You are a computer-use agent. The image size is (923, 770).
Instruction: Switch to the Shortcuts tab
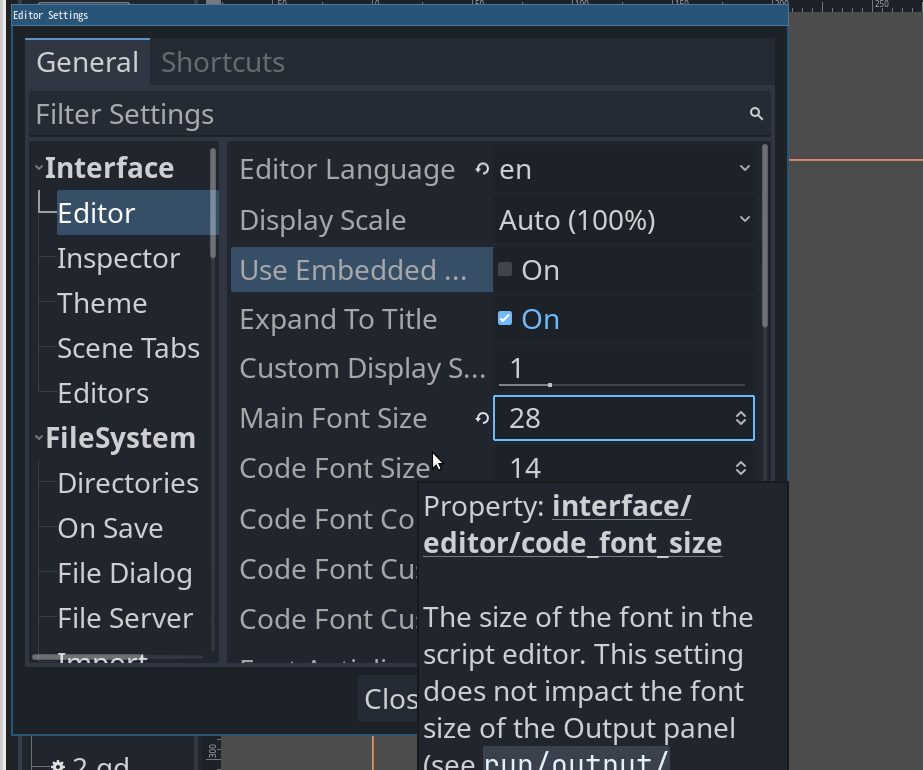[x=222, y=62]
